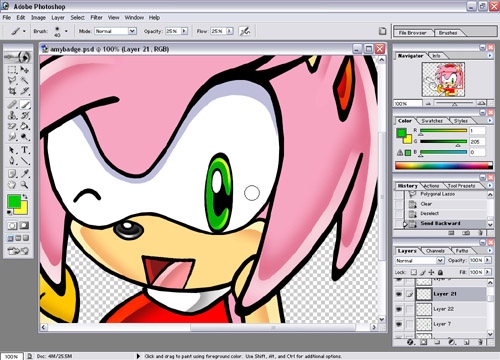Open the Image menu
Image resolution: width=500 pixels, height=360 pixels.
point(38,17)
